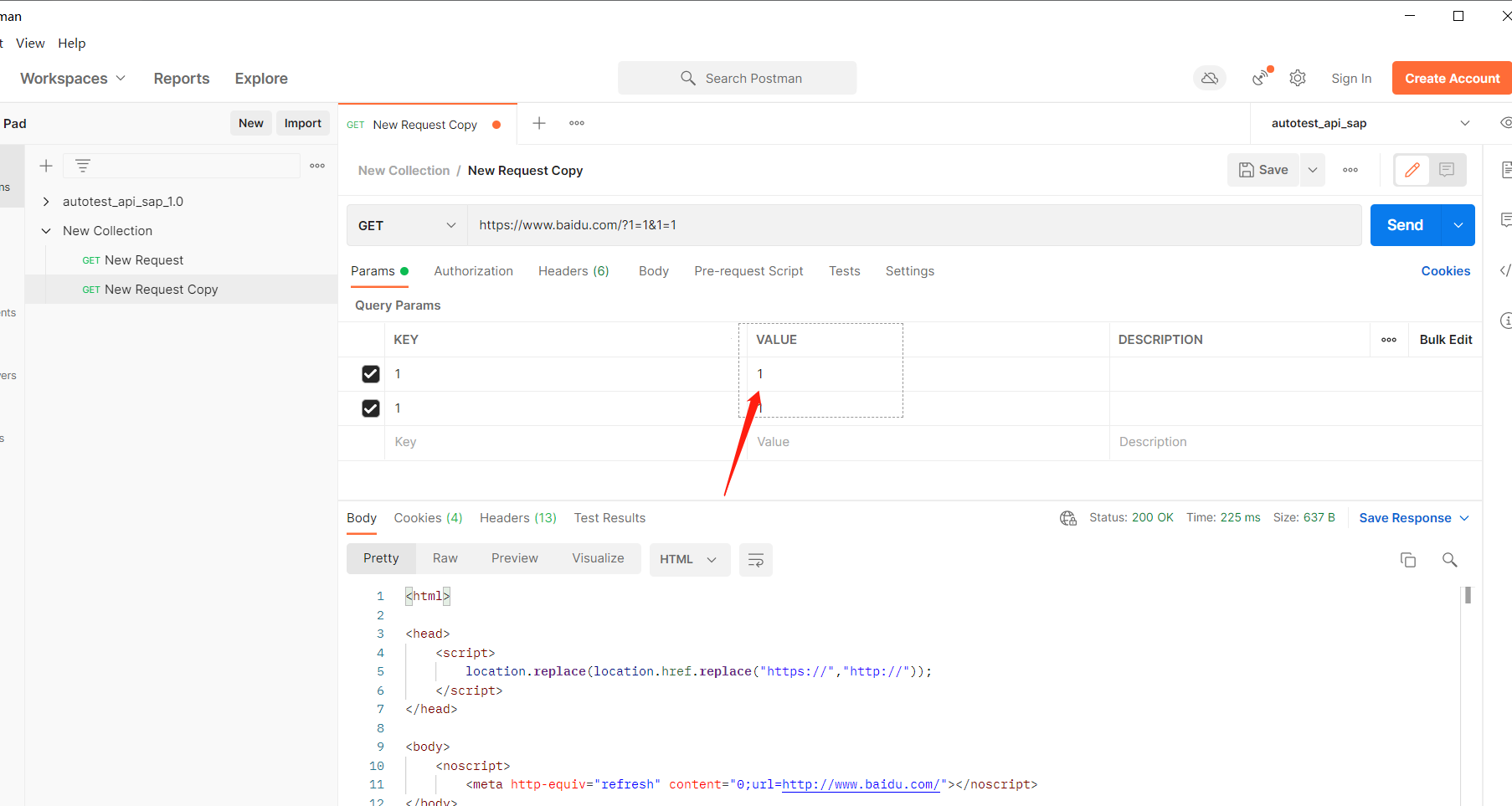Screen dimensions: 1512x806
Task: Open the settings gear icon
Action: point(1297,78)
